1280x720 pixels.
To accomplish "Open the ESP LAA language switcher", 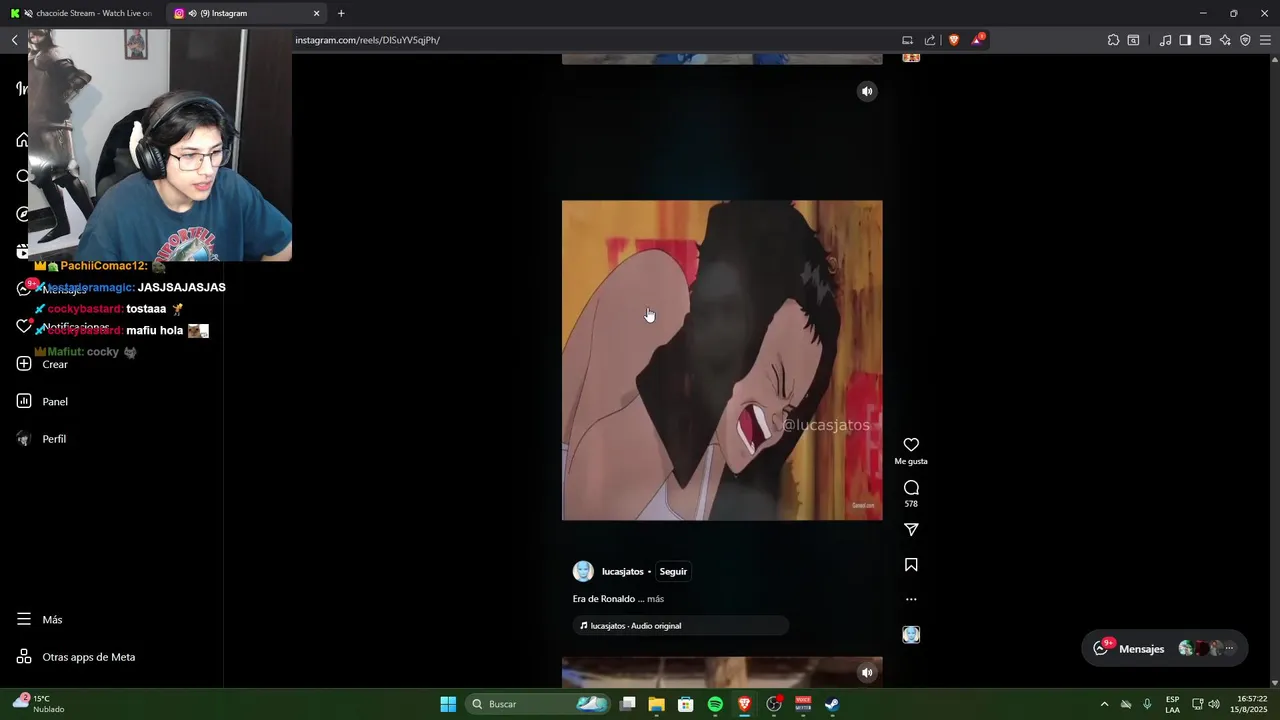I will [x=1172, y=704].
